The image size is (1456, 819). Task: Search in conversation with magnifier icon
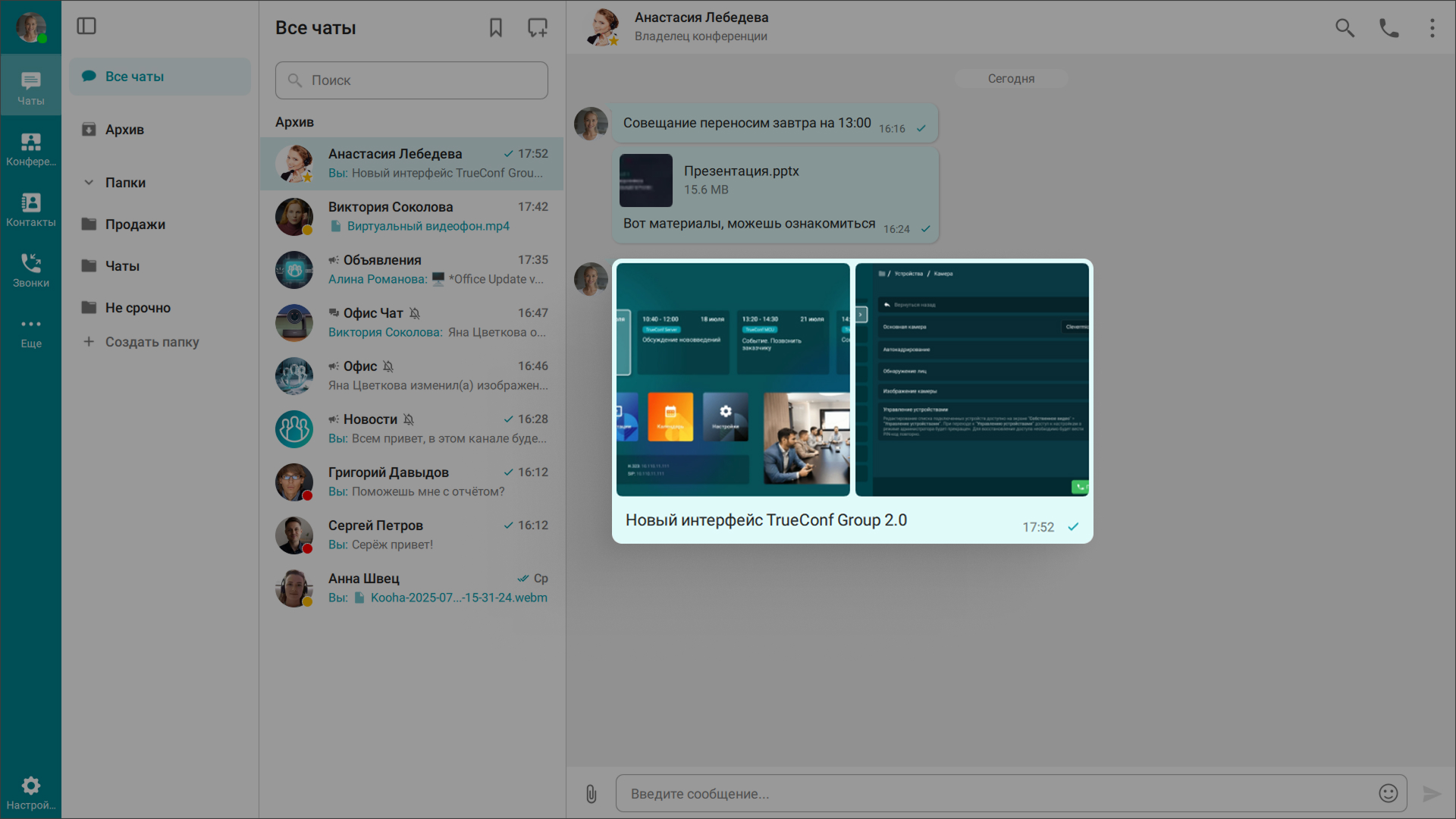tap(1345, 28)
